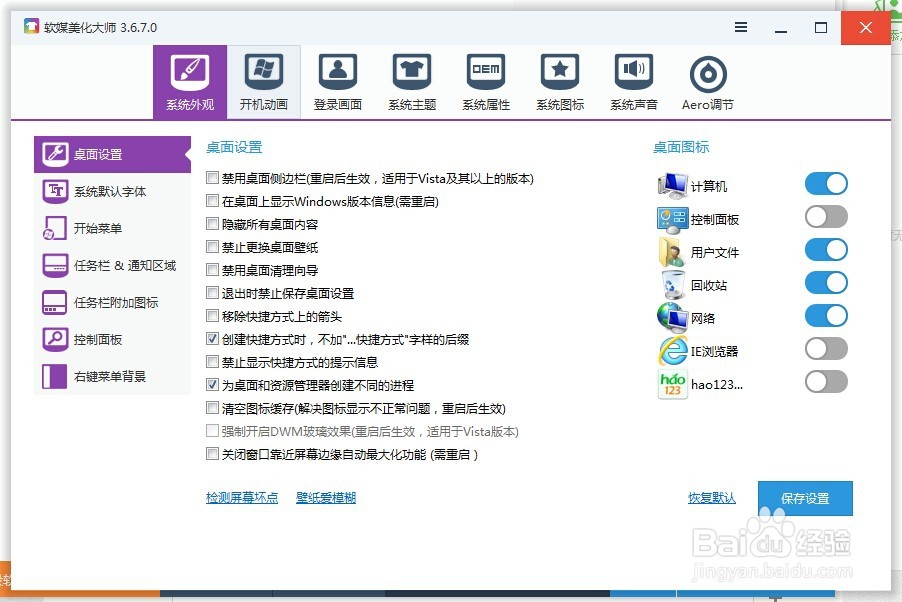Check 禁用桌面清理向导 option
902x602 pixels.
coord(212,270)
